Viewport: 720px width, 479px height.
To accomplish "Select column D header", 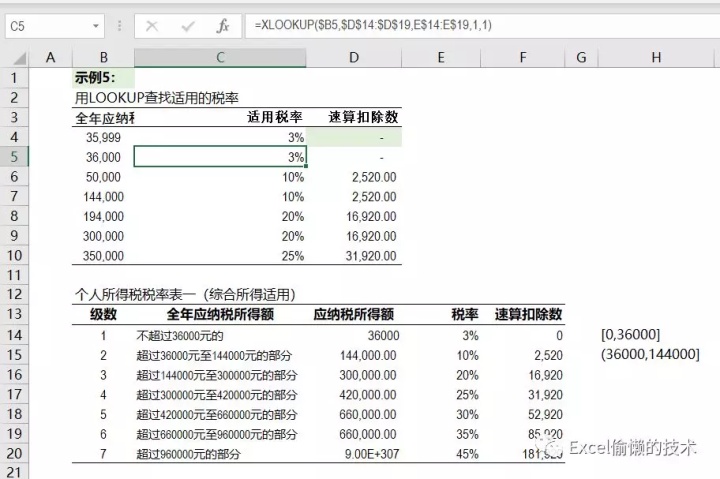I will pos(354,57).
